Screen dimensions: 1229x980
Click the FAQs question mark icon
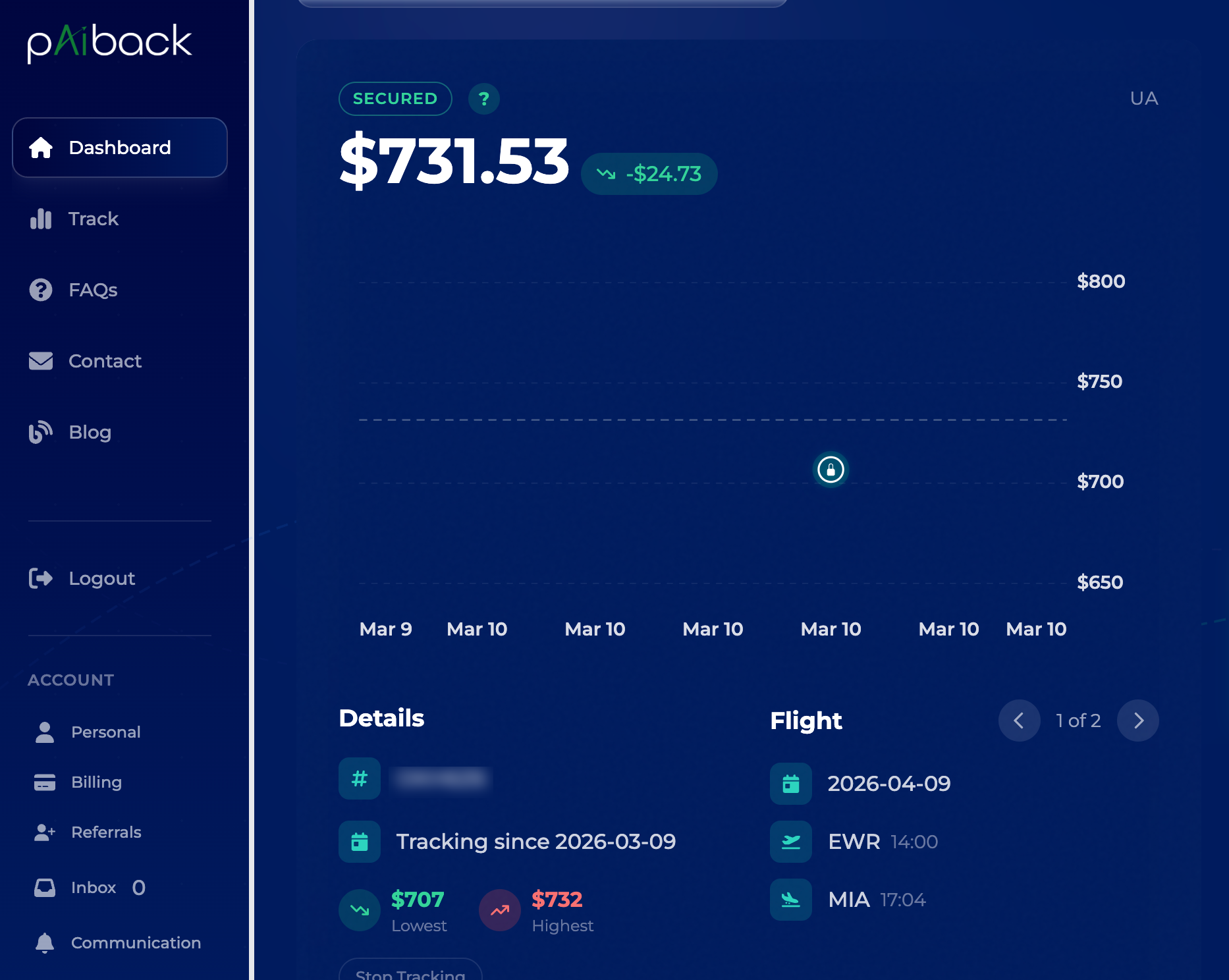41,290
